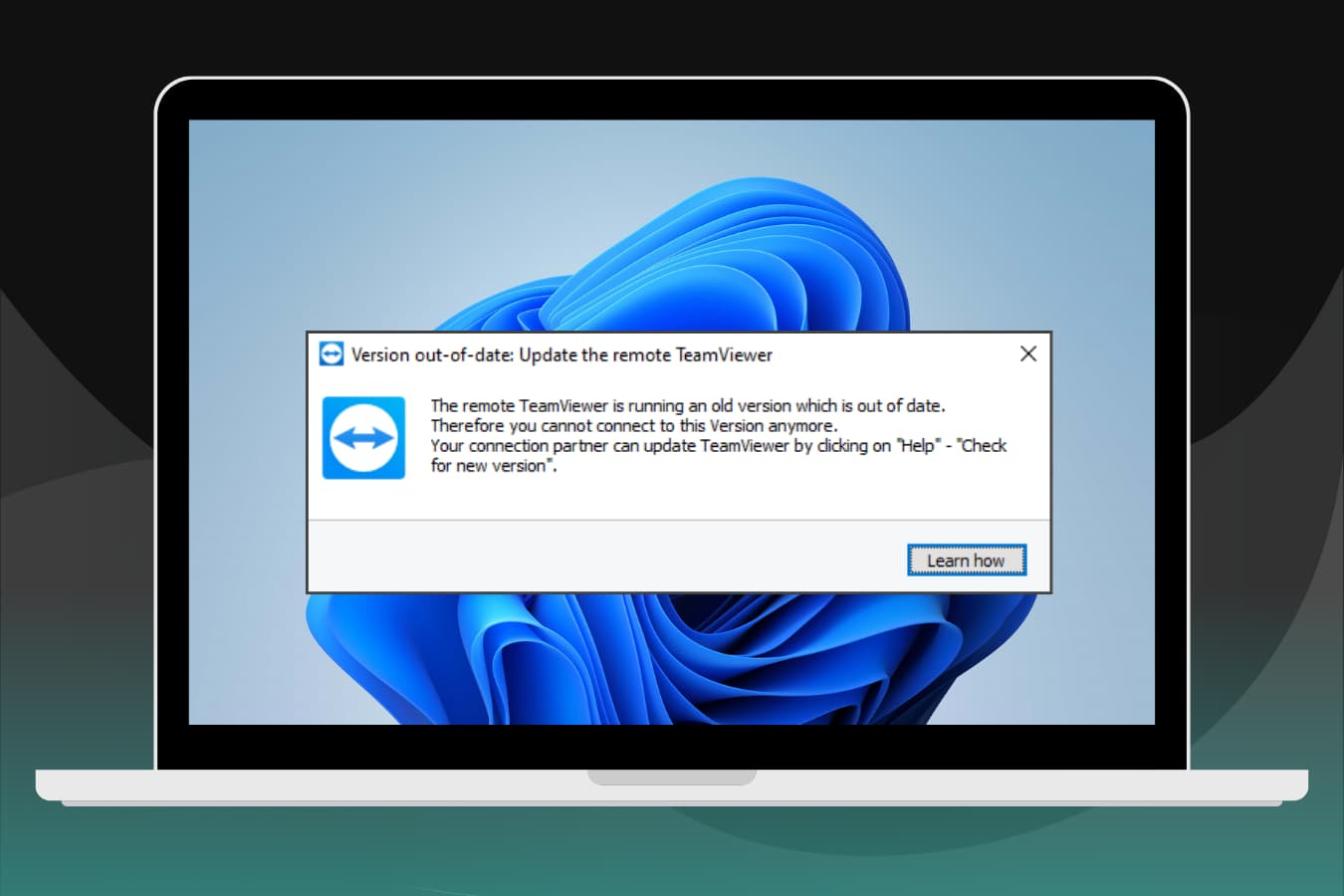
Task: Click the dialog title 'Version out-of-date: Update the remote TeamViewer'
Action: [561, 354]
